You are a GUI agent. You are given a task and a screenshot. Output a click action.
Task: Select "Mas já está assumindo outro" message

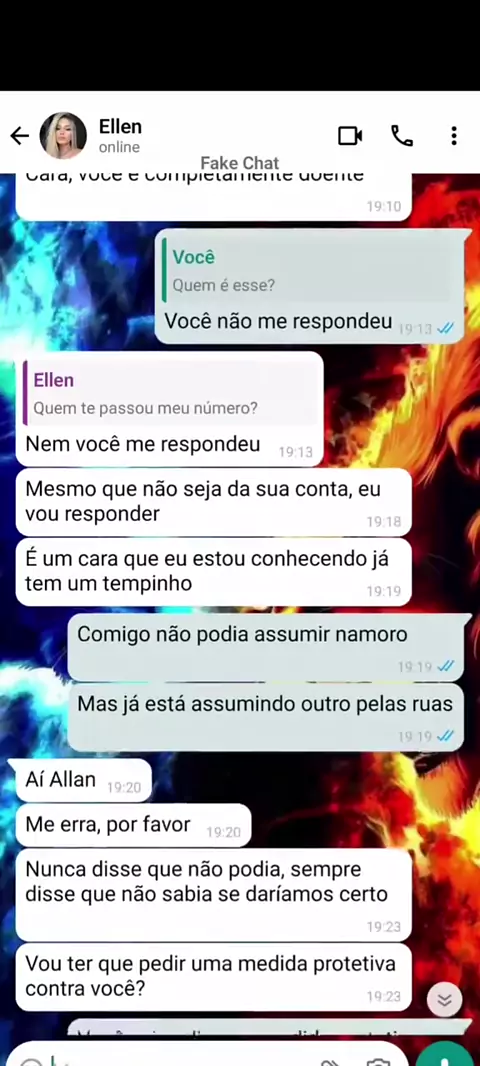click(266, 717)
